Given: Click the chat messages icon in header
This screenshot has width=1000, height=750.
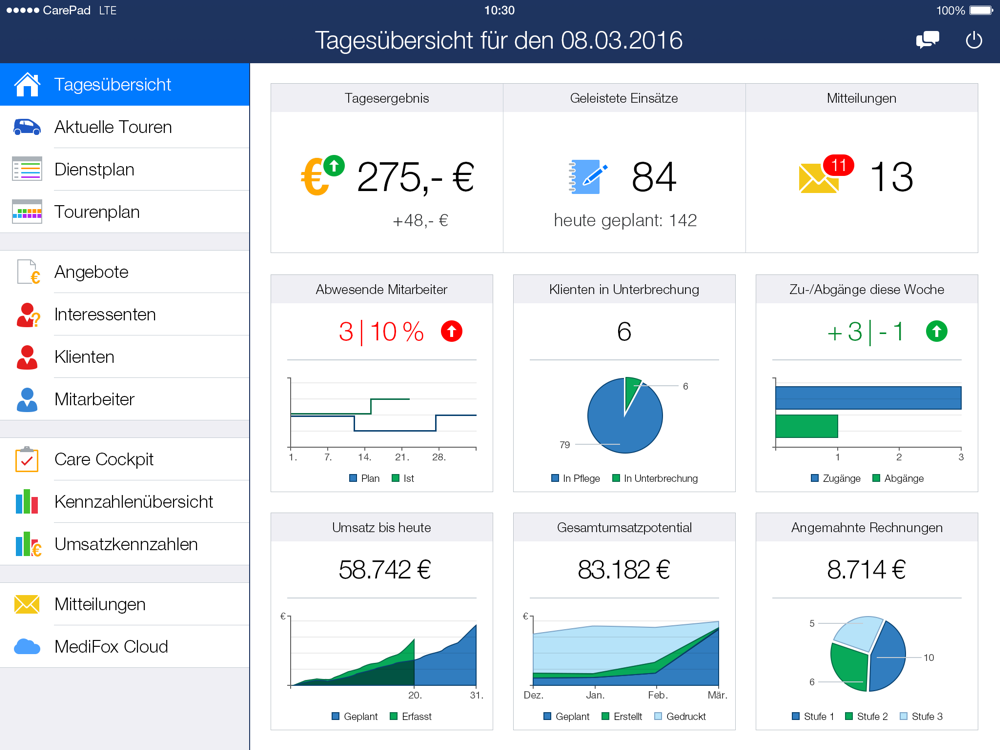Looking at the screenshot, I should [x=927, y=40].
